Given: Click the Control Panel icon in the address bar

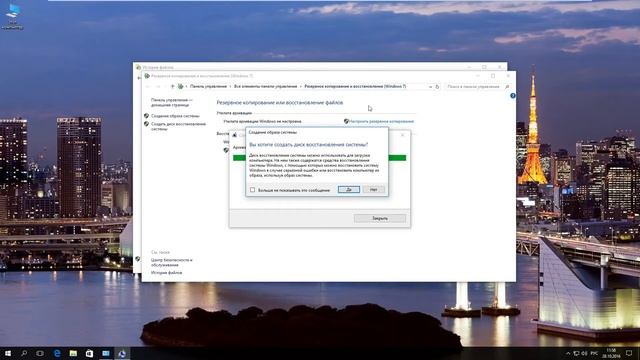Looking at the screenshot, I should [180, 87].
